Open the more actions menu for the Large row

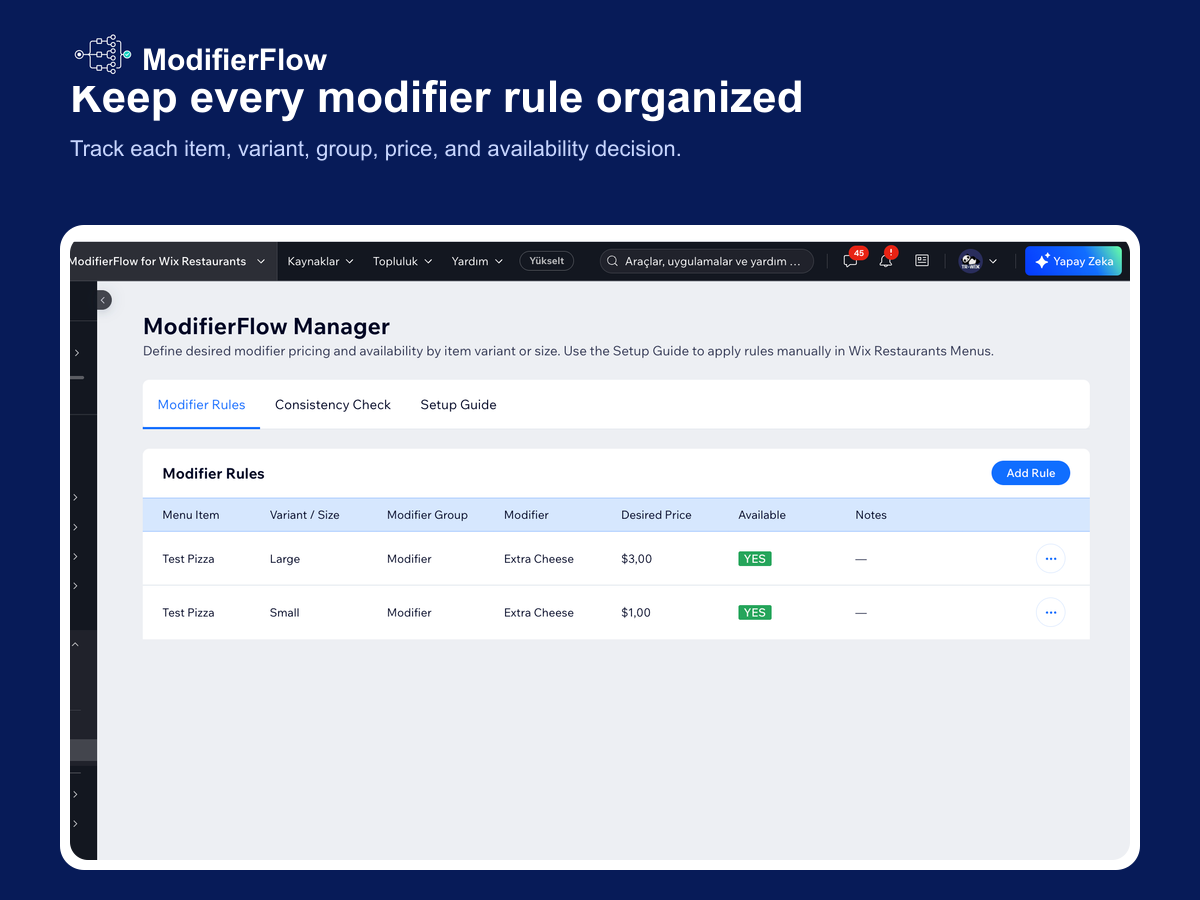[x=1050, y=559]
